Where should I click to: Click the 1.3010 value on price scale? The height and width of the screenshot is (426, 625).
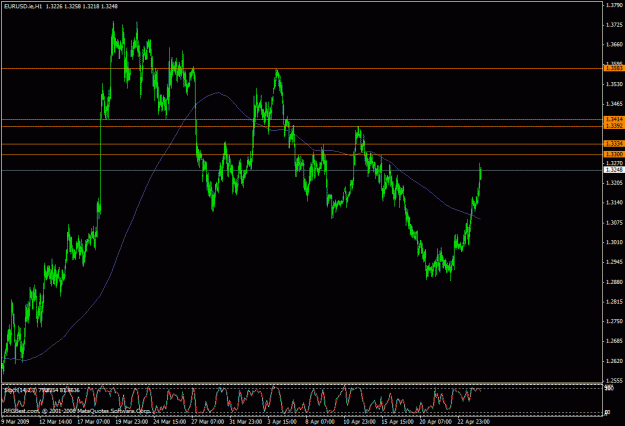(x=614, y=242)
